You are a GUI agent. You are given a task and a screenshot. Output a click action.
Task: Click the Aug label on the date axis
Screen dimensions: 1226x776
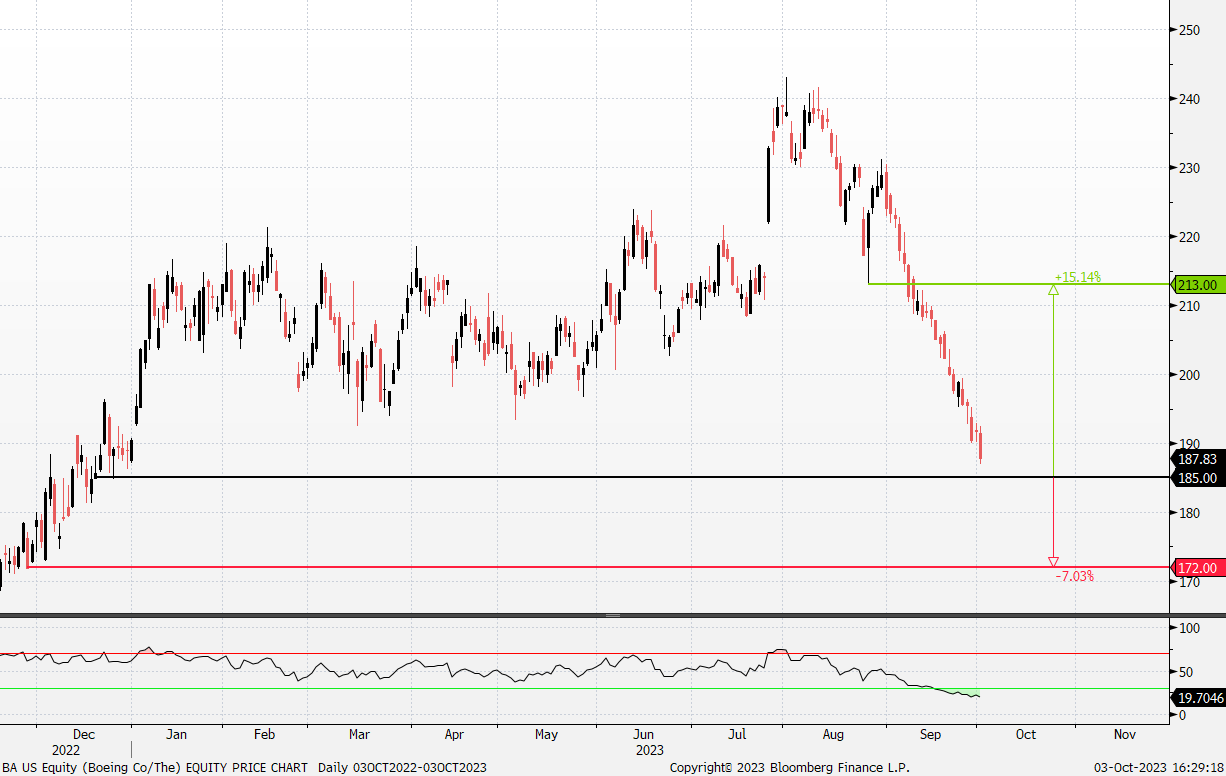coord(832,735)
